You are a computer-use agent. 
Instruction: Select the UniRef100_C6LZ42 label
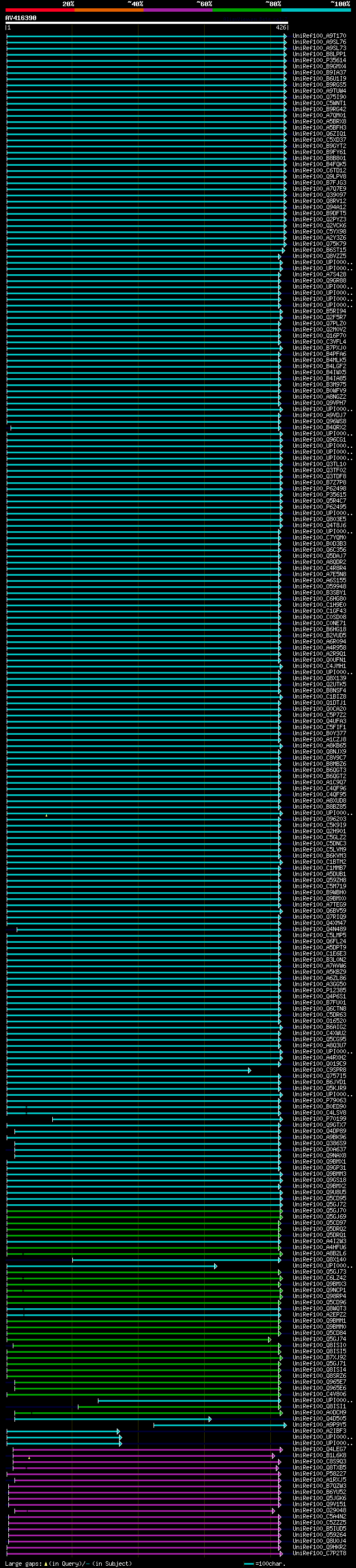319,1278
